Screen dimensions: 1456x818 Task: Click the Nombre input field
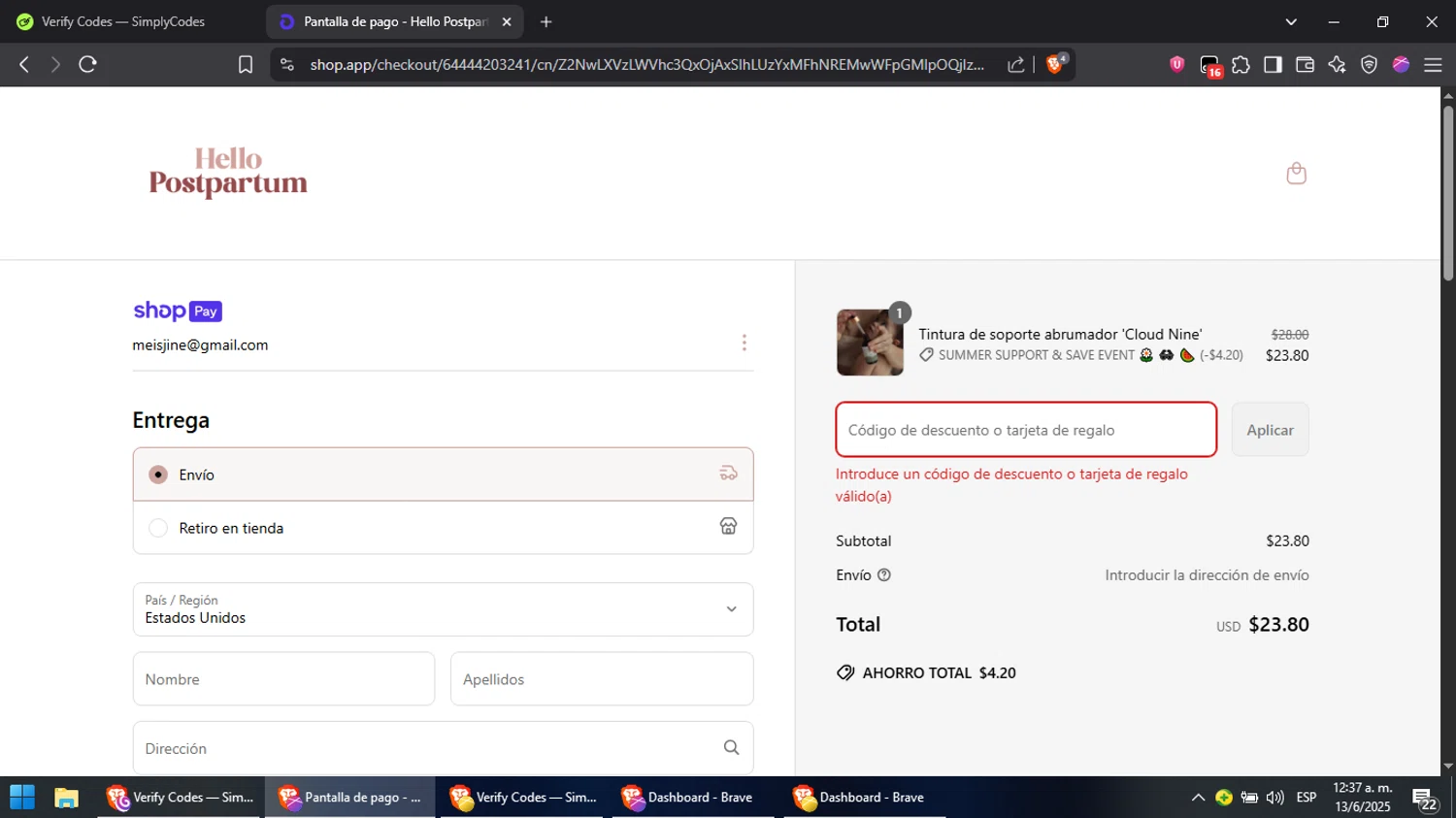[283, 679]
